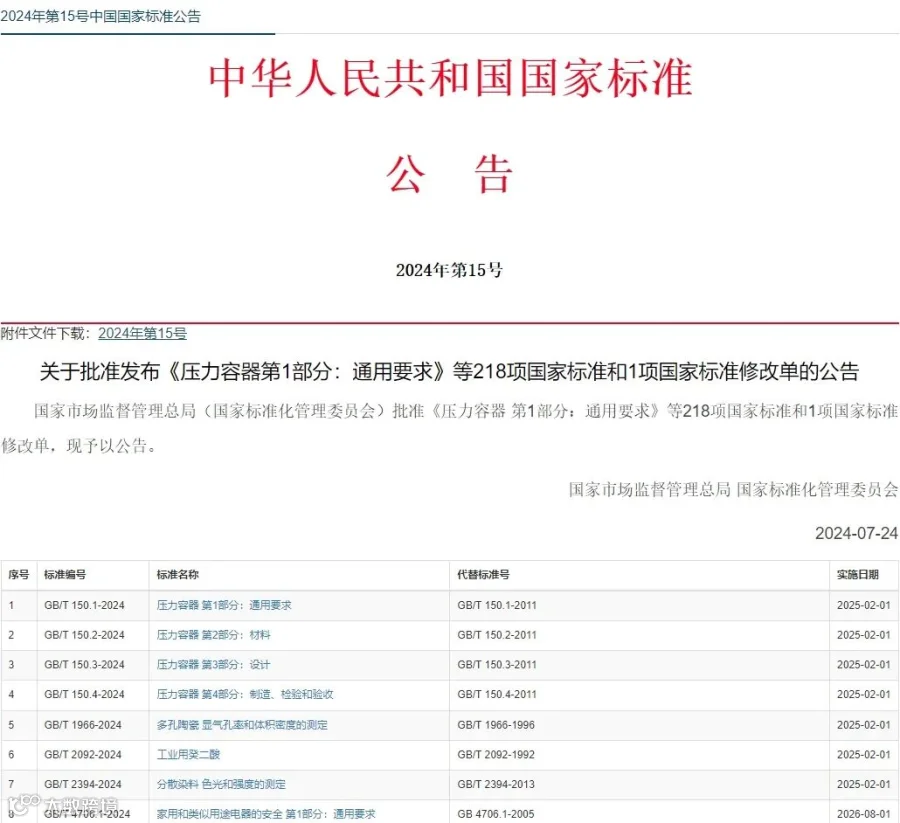Open 压力容器 第3部分：设计 standard link
Screen dimensions: 900x823
(x=213, y=665)
